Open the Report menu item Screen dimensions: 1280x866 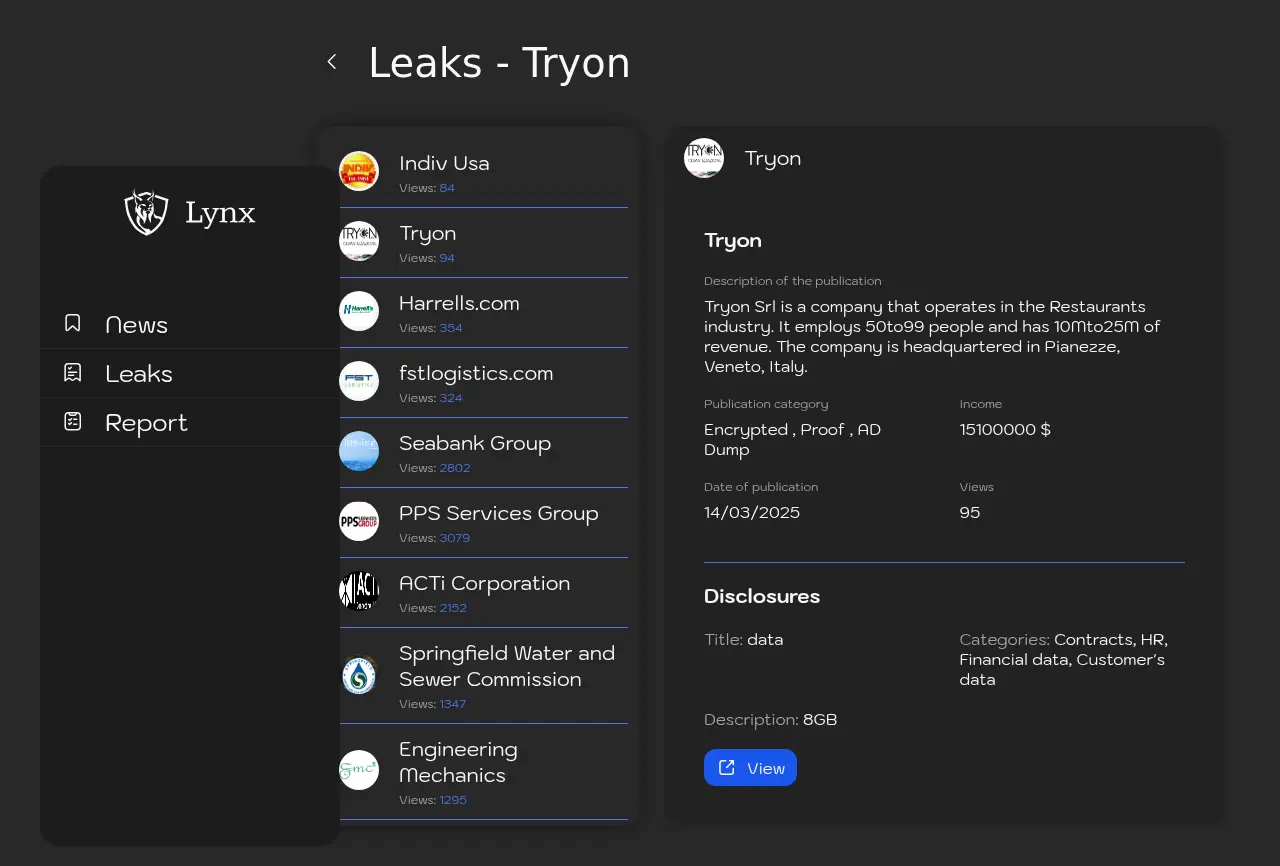[x=146, y=423]
